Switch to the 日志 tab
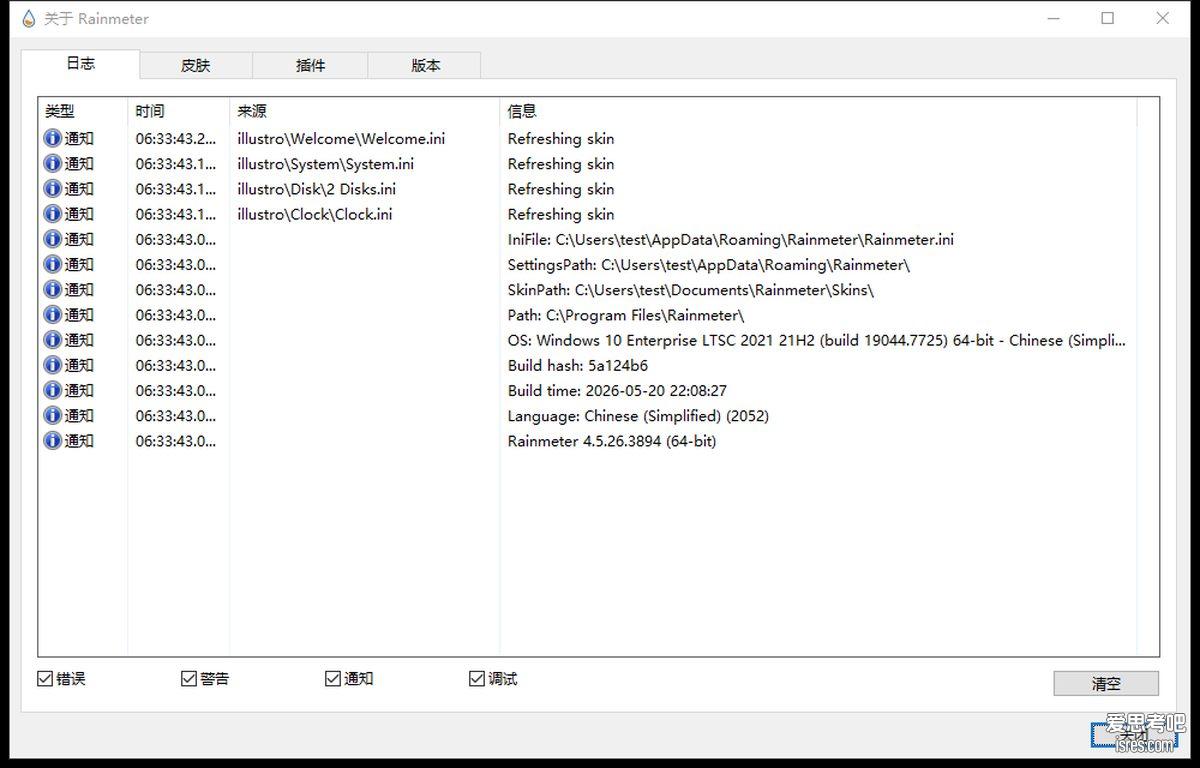Image resolution: width=1200 pixels, height=768 pixels. click(x=80, y=63)
